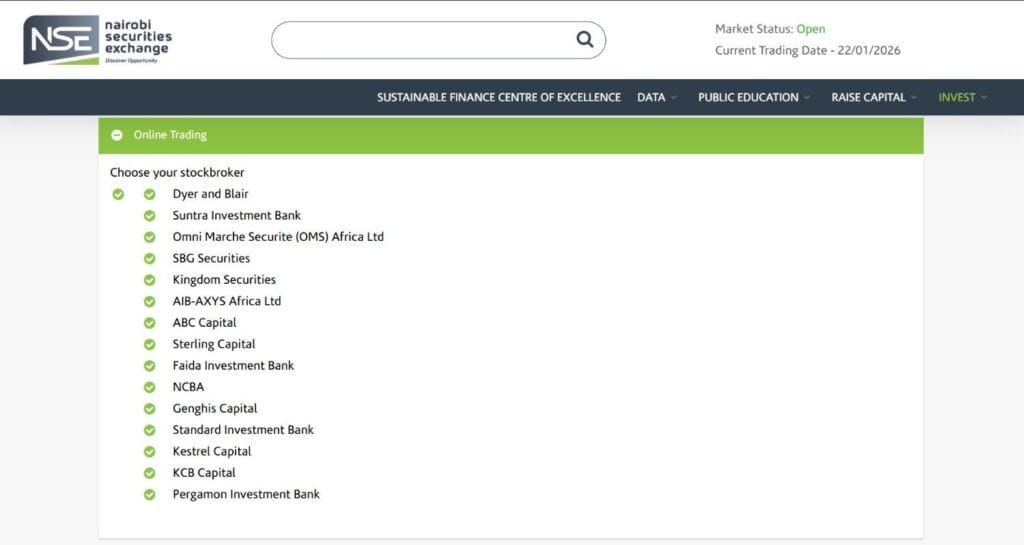Select Suntra Investment Bank stockbroker link
The width and height of the screenshot is (1024, 545).
point(236,215)
